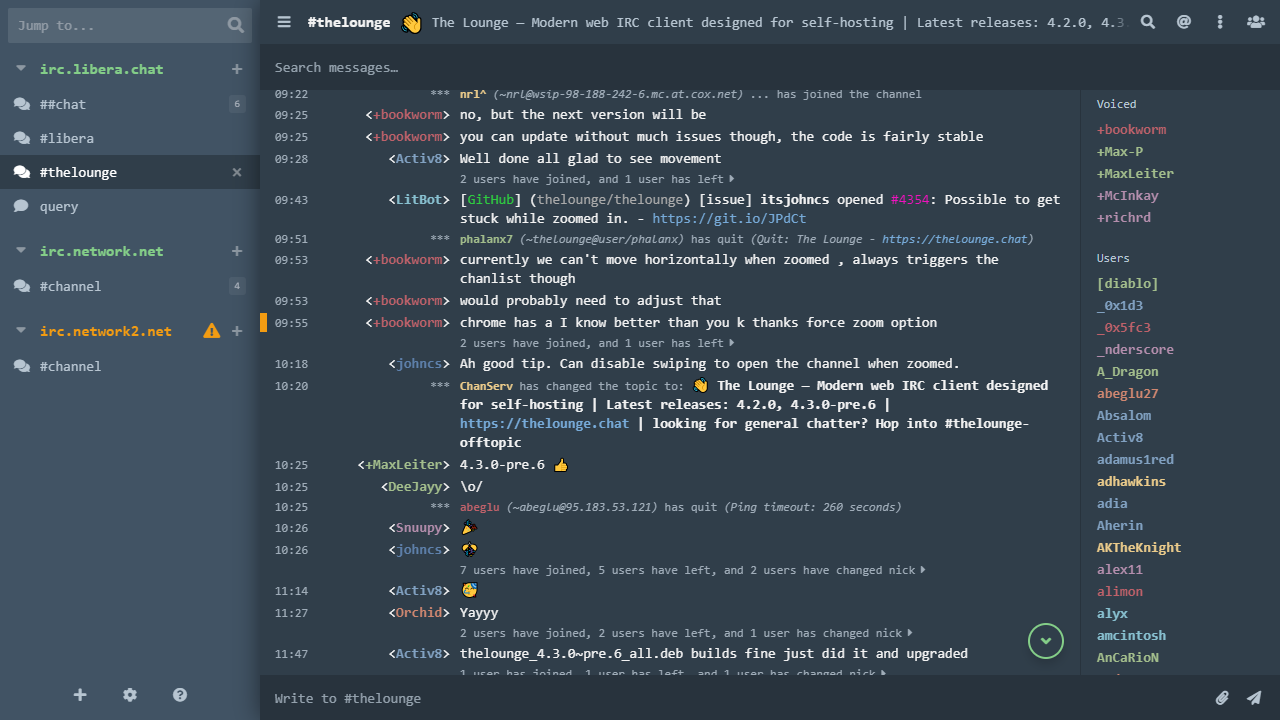
Task: Select user adhawkins
Action: 1131,482
